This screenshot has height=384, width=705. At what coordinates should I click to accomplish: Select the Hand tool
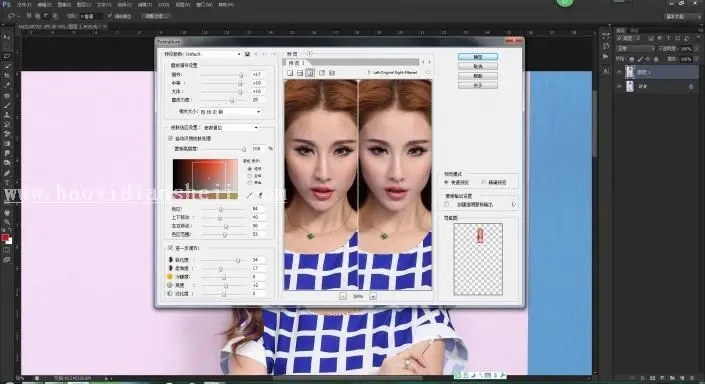coord(6,212)
